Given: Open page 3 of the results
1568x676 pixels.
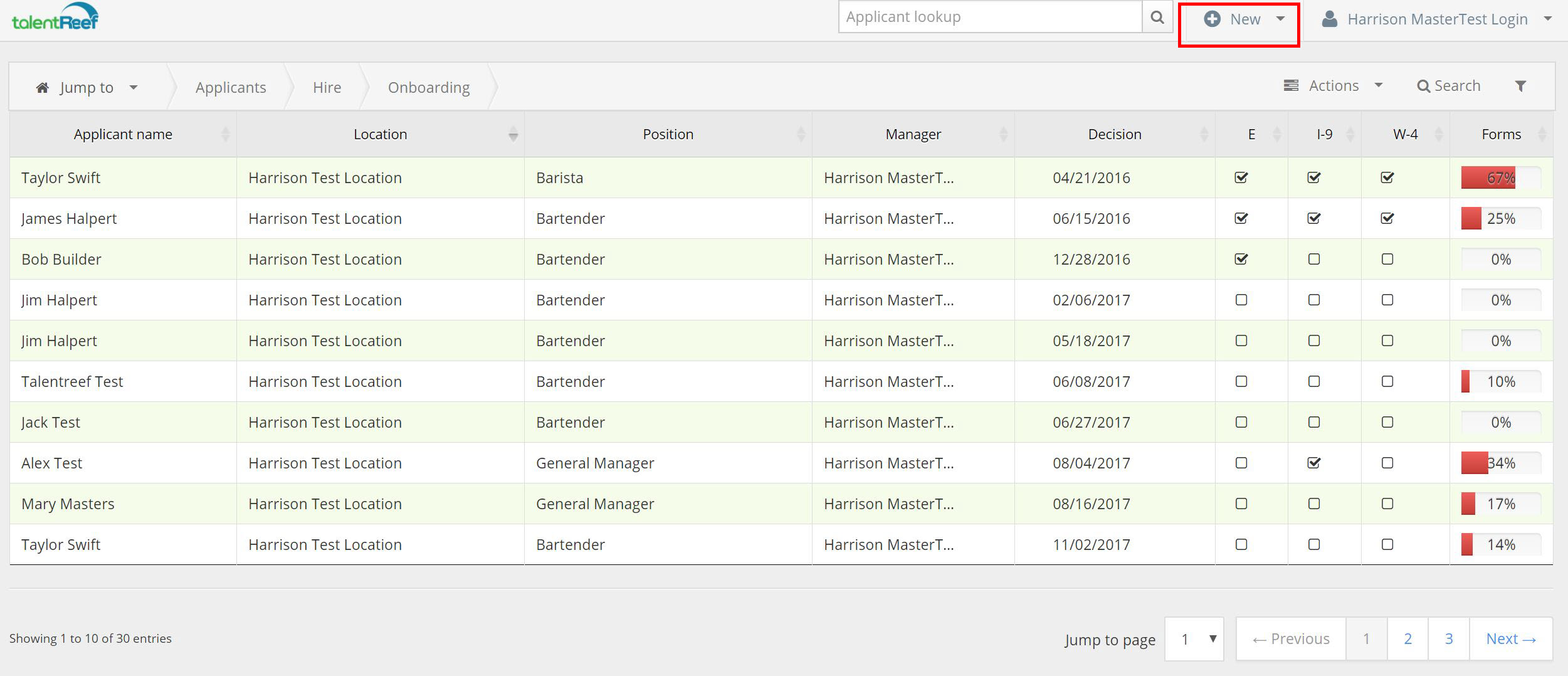Looking at the screenshot, I should coord(1449,638).
